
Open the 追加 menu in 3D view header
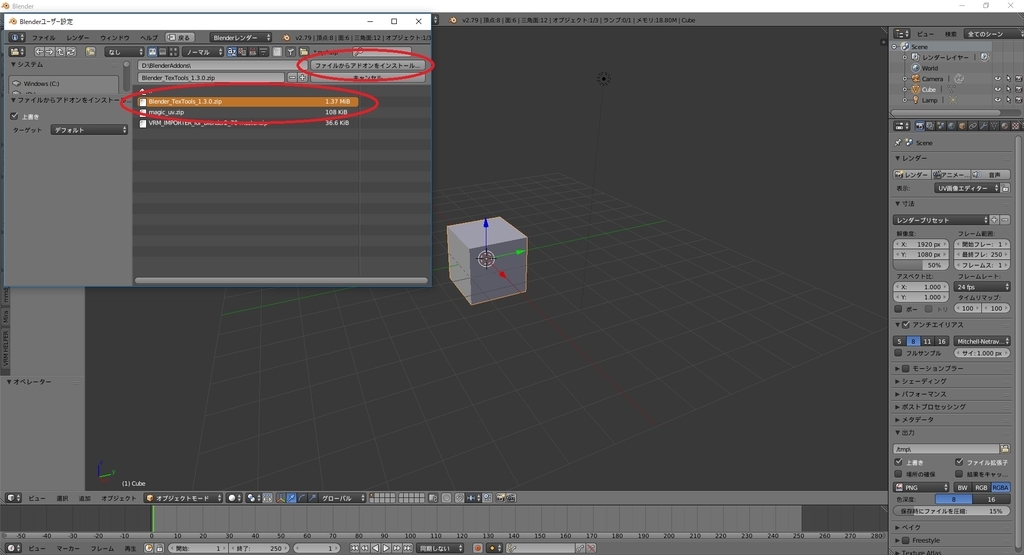85,498
